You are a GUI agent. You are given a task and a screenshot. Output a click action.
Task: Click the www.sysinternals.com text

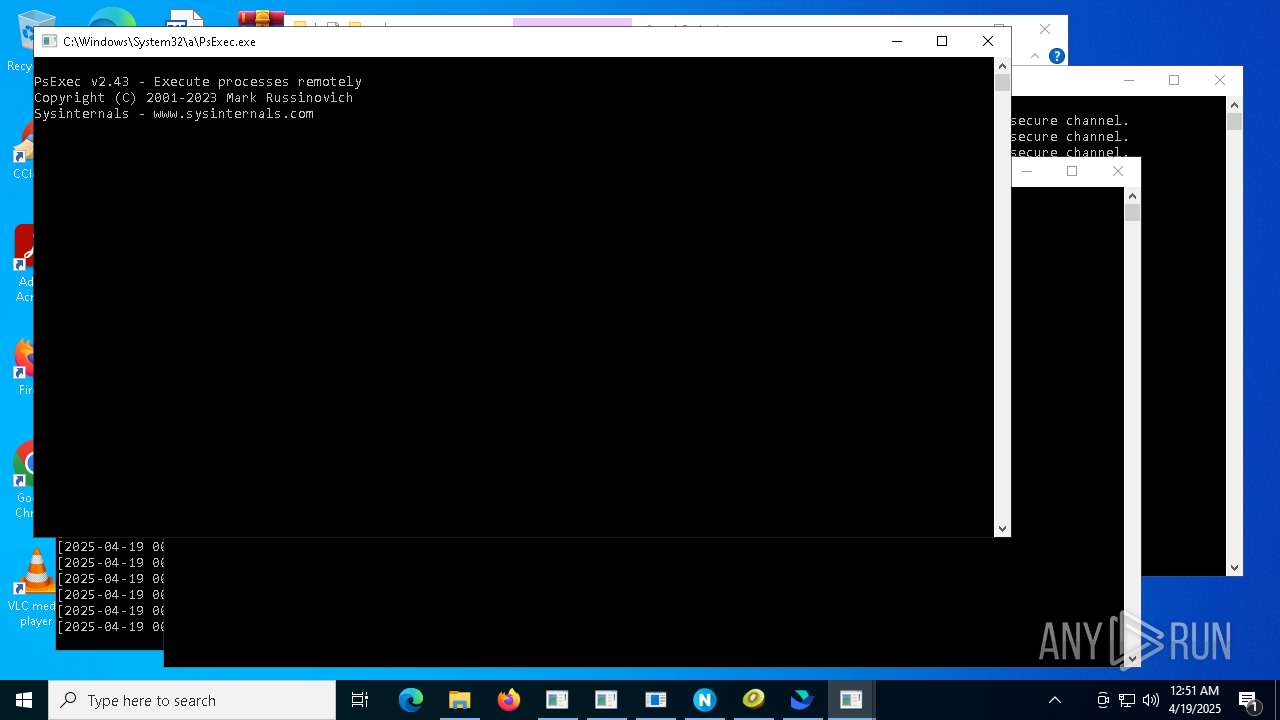(233, 114)
